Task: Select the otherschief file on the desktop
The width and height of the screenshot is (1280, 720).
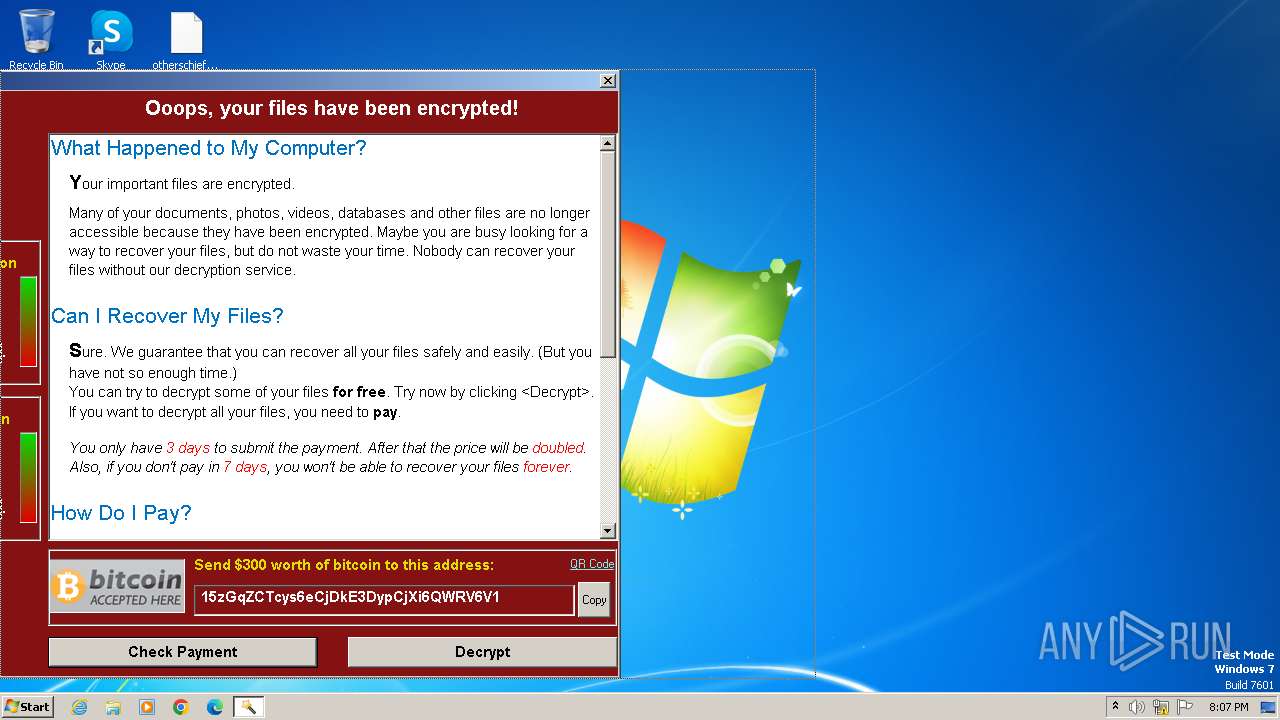Action: click(186, 40)
